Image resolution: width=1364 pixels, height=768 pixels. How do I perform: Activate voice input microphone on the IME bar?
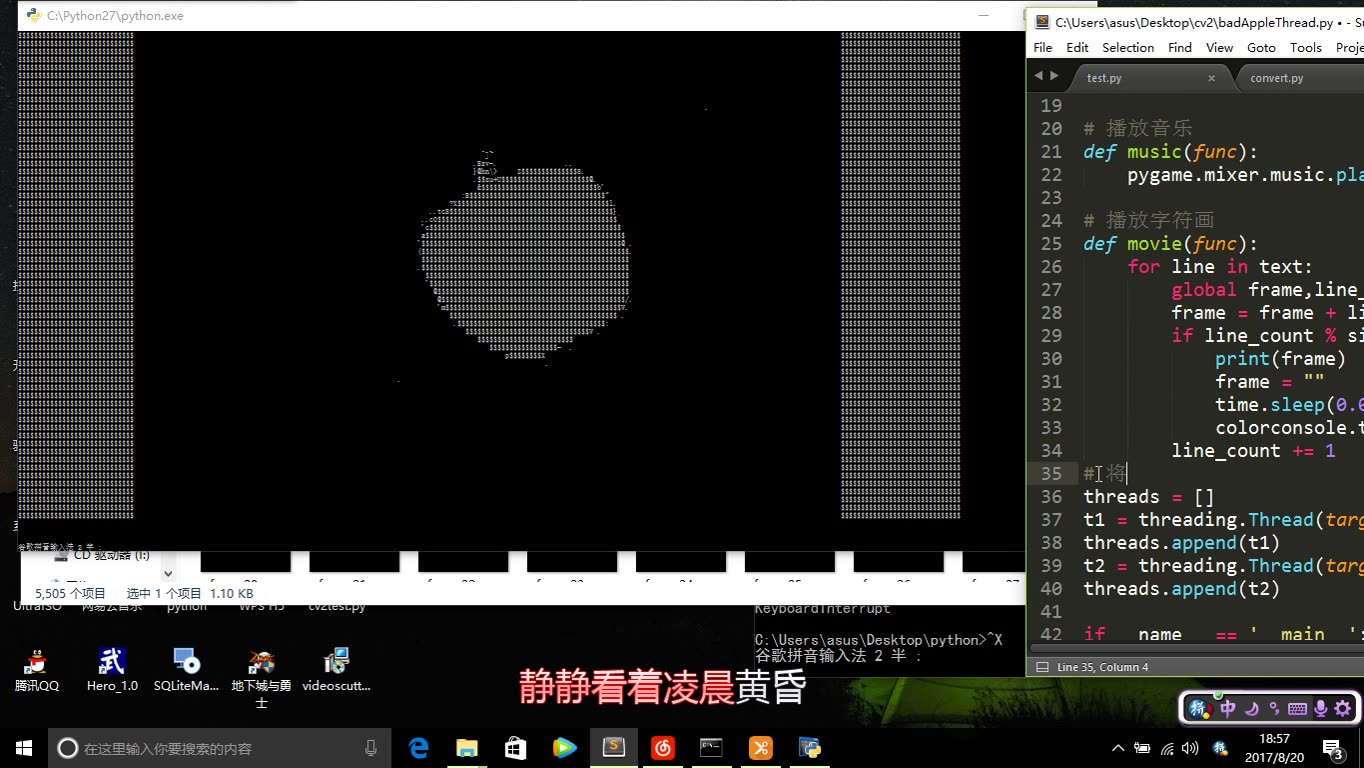1320,709
